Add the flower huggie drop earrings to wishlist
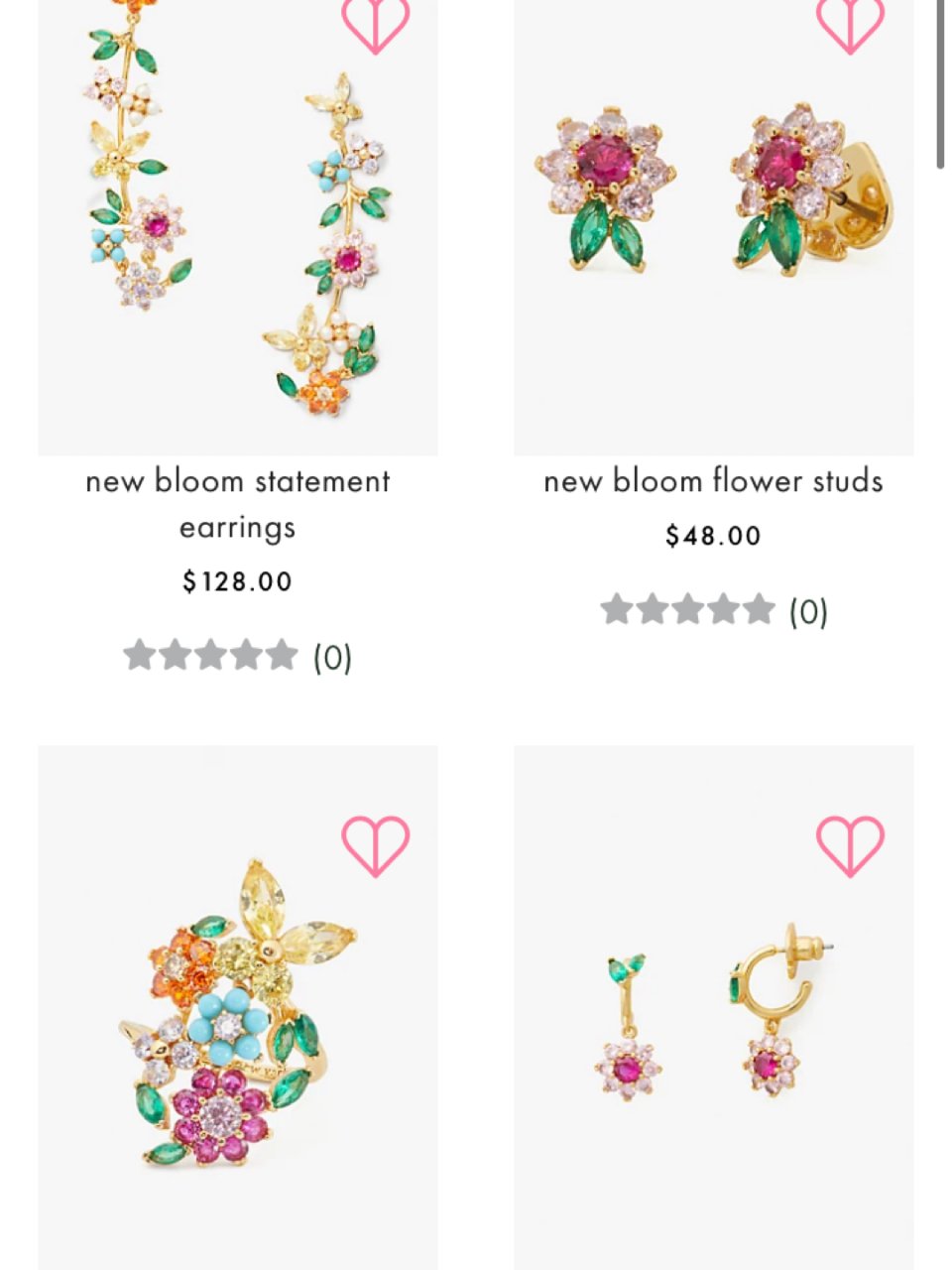 [850, 845]
